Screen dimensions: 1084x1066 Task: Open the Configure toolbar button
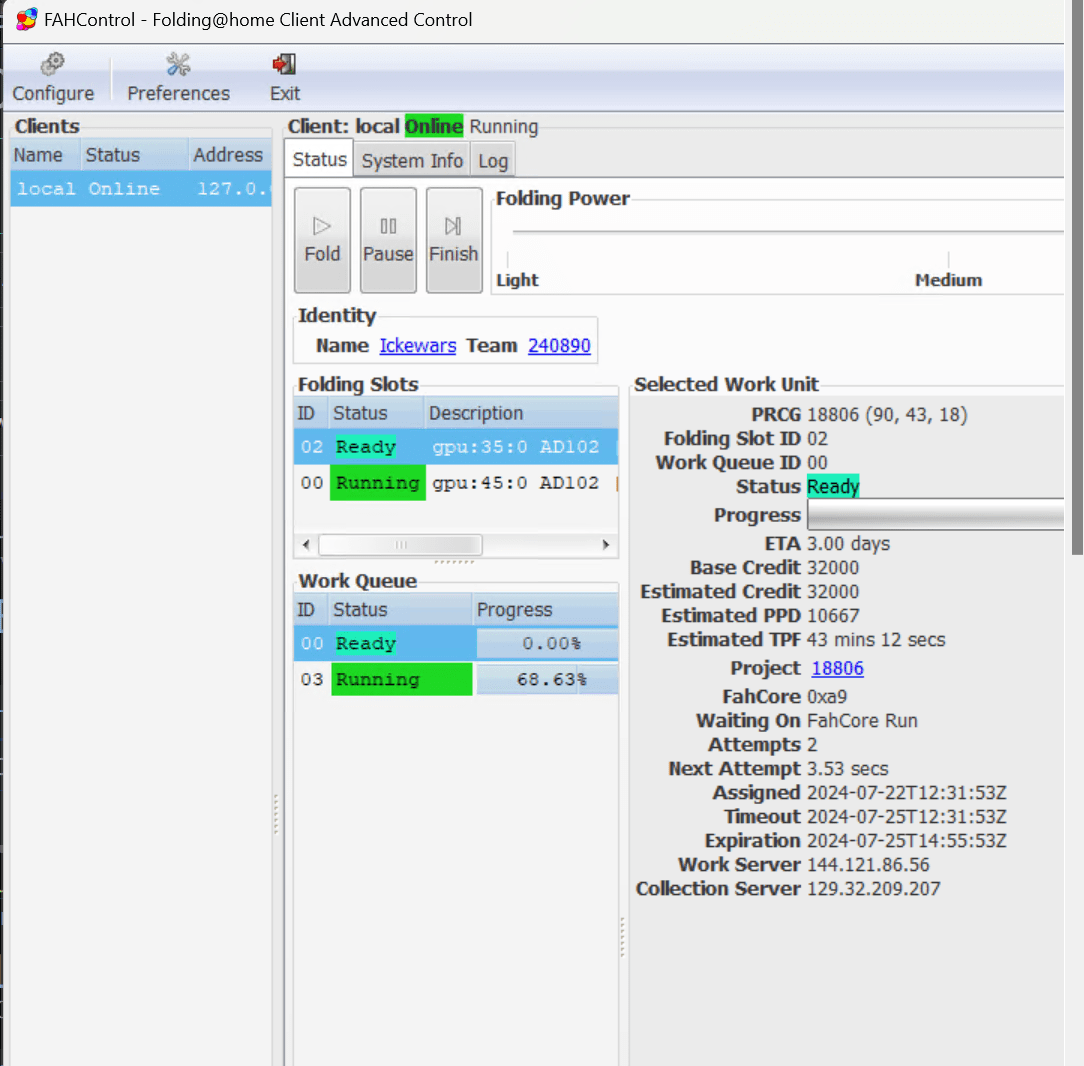[53, 77]
